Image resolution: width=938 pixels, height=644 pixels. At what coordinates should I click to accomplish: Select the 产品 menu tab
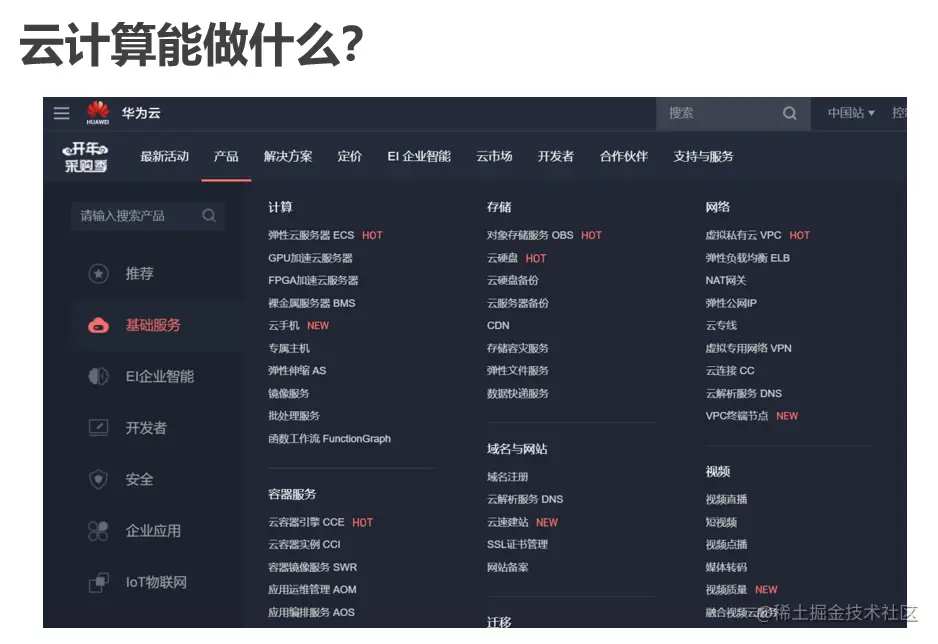tap(226, 157)
